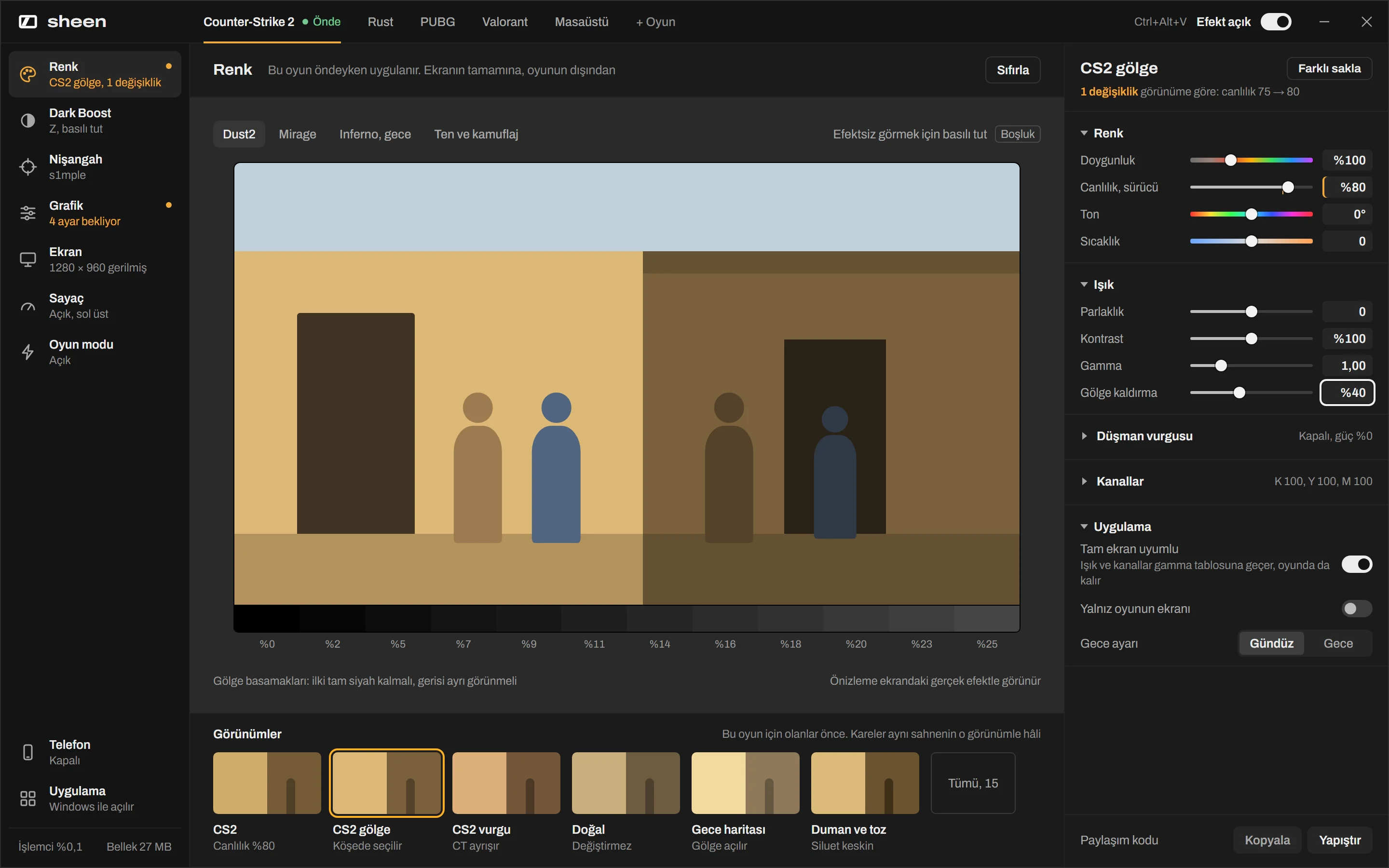
Task: Click the Gamma 1,00 value field
Action: point(1347,366)
